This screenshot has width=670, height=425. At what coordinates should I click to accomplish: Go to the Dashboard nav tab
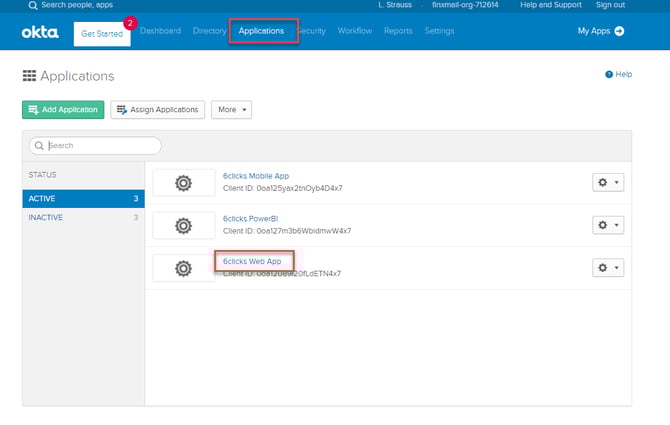pos(160,31)
